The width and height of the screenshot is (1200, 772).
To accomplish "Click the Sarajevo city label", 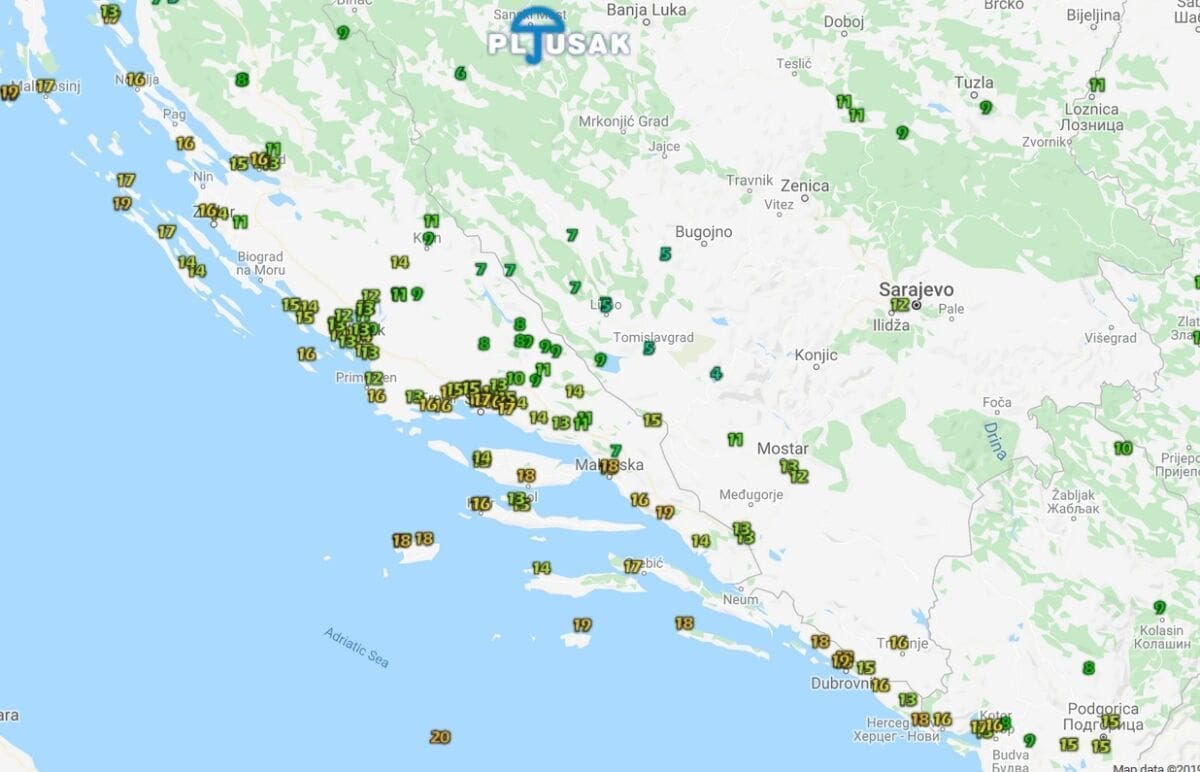I will [915, 290].
